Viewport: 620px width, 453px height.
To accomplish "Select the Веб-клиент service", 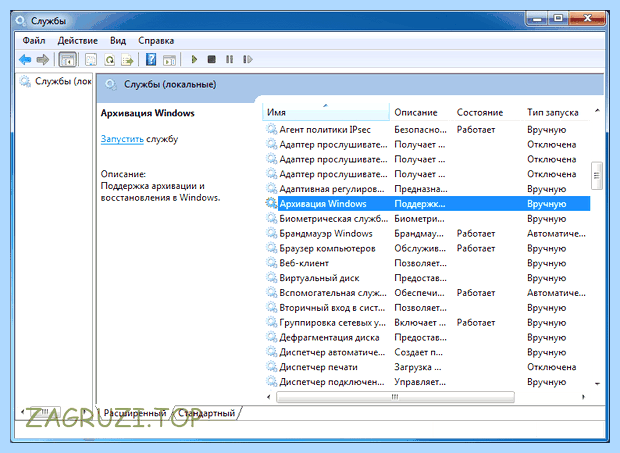I will click(427, 263).
